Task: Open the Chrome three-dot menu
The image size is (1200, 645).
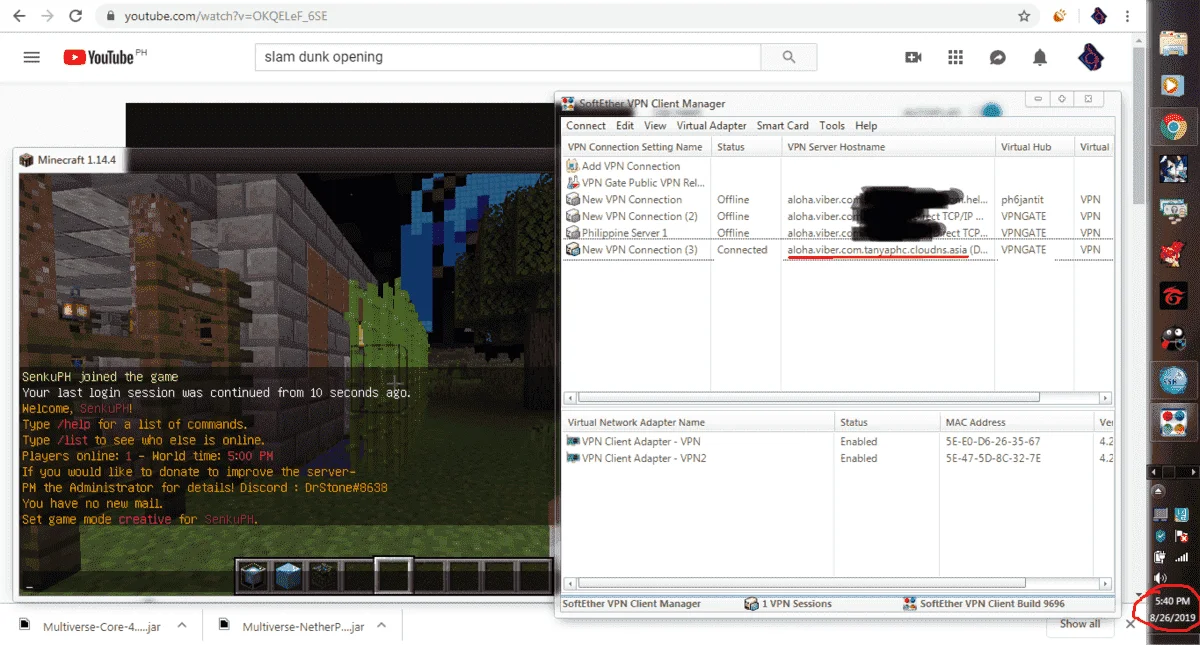Action: coord(1129,16)
